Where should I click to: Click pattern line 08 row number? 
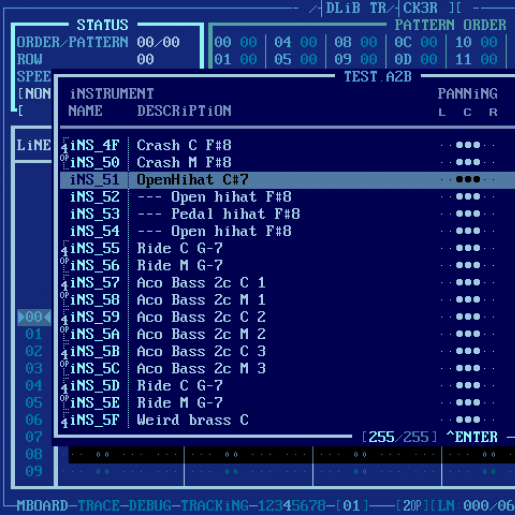point(34,454)
